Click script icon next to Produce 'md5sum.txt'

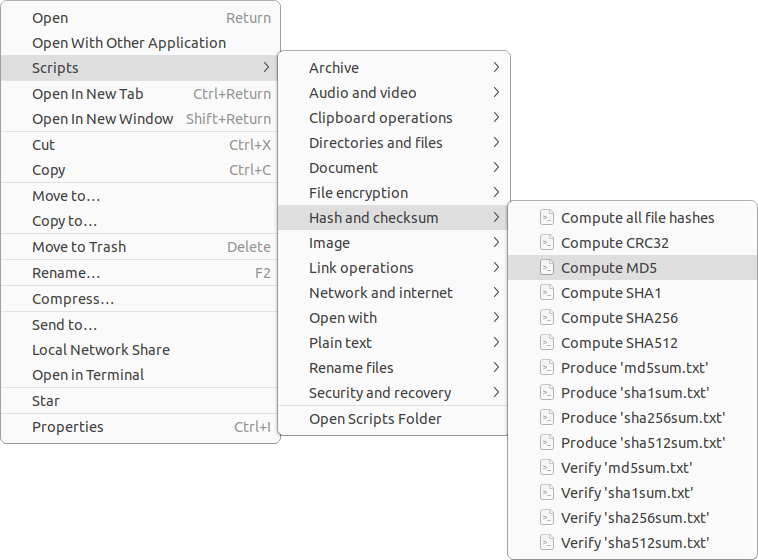point(547,368)
